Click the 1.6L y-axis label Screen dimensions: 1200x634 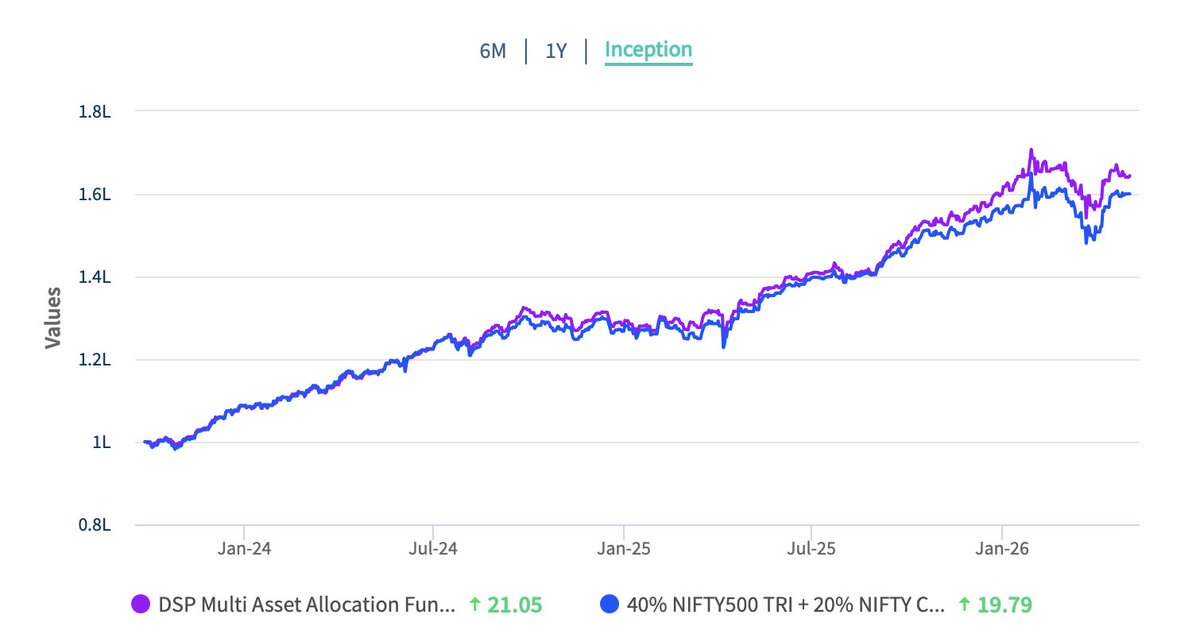93,194
